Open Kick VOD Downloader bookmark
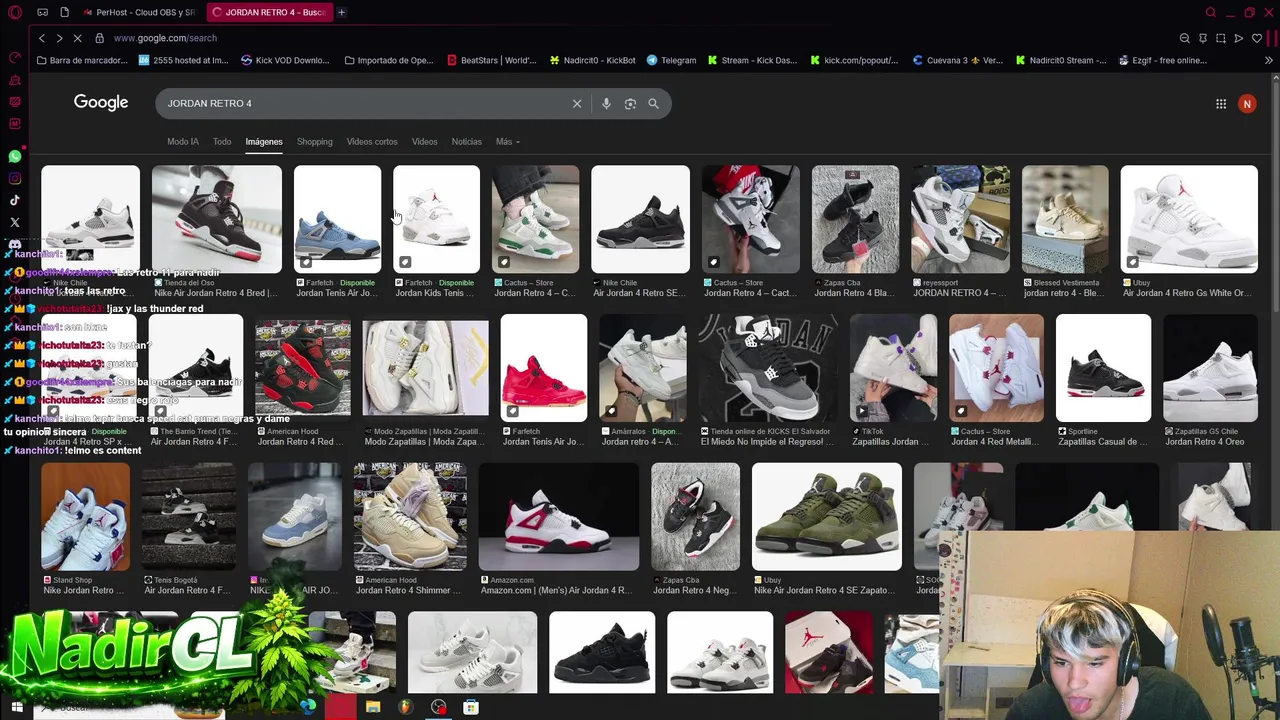Image resolution: width=1280 pixels, height=720 pixels. (285, 60)
